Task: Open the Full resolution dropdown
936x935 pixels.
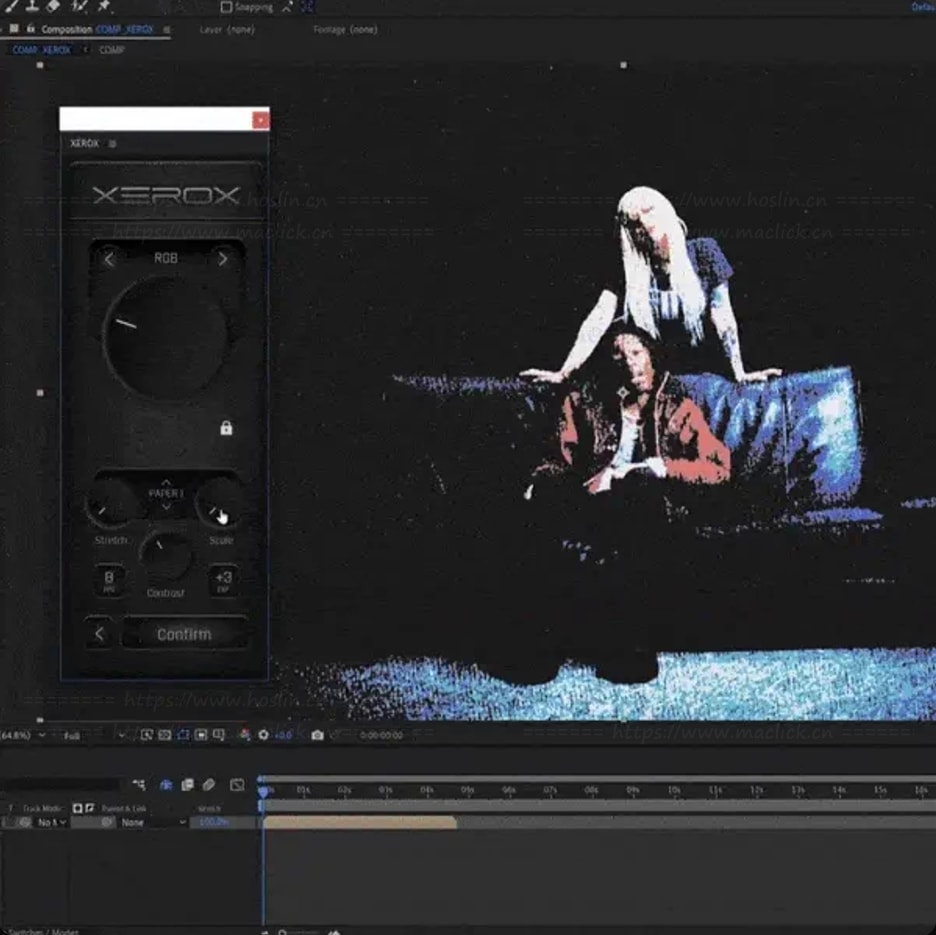Action: pos(94,735)
